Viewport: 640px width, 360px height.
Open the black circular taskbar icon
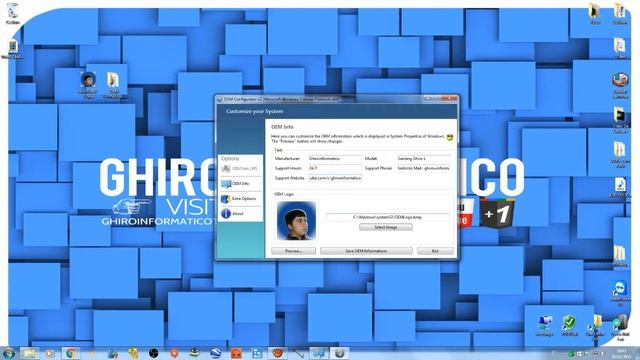click(x=153, y=353)
